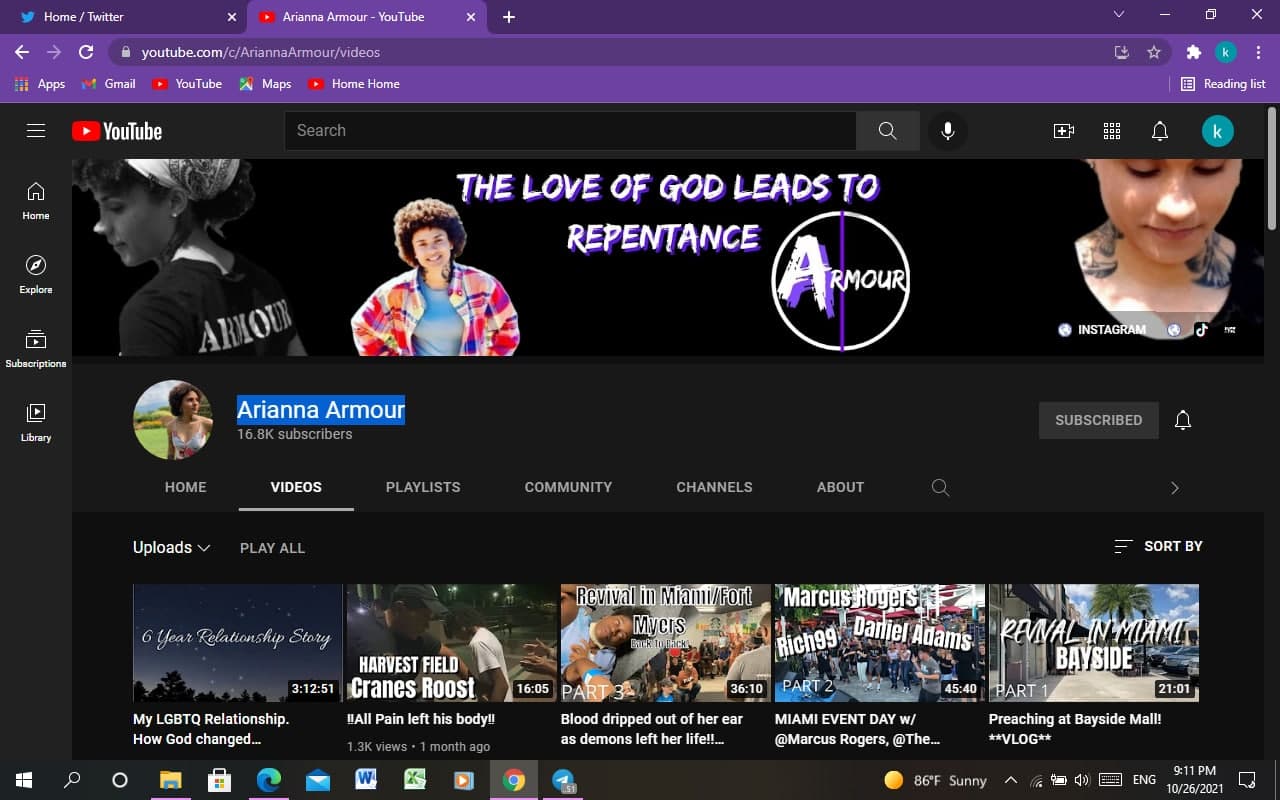Open the Reading list

(1223, 84)
